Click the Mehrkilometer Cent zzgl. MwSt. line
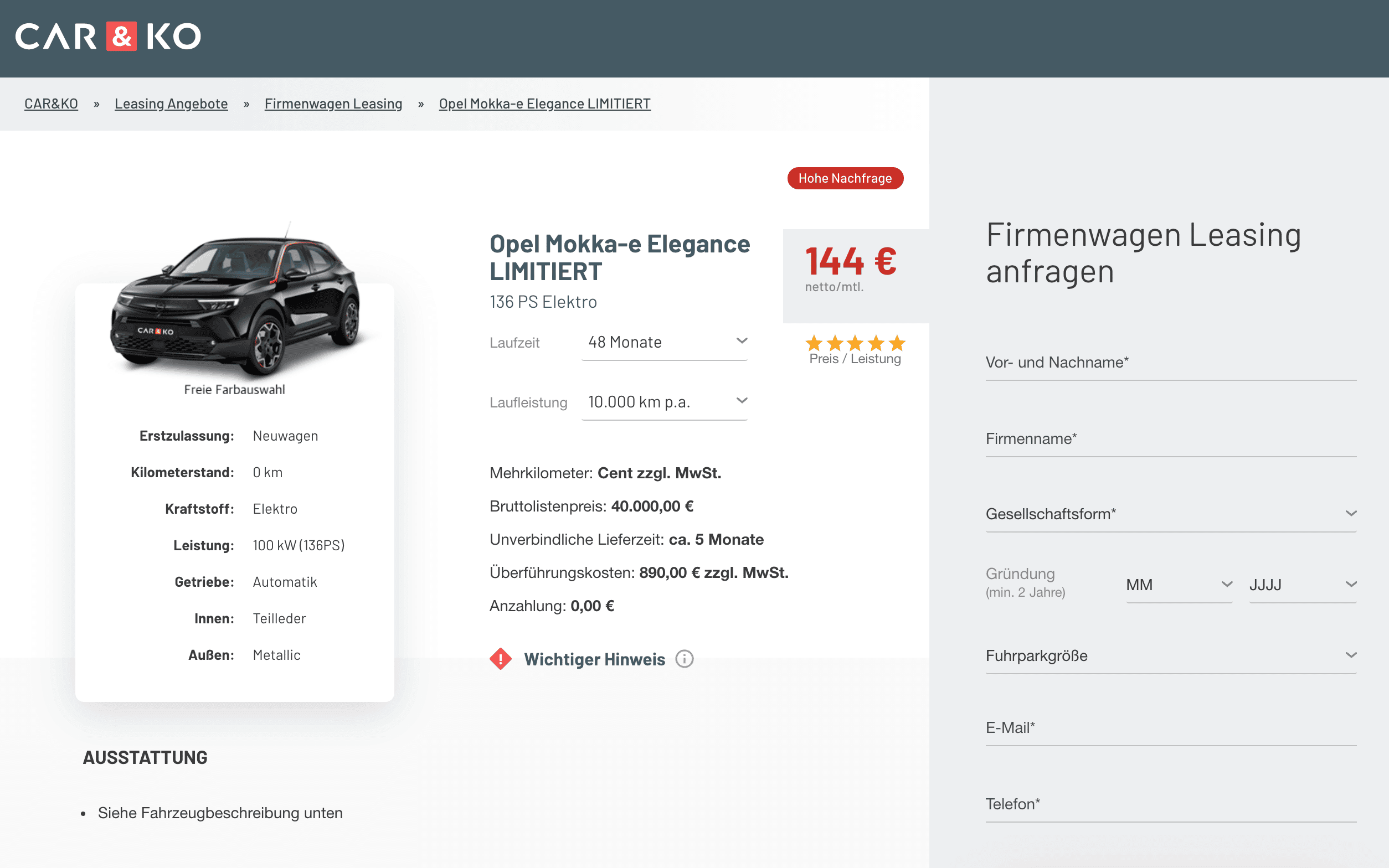This screenshot has height=868, width=1389. click(605, 473)
